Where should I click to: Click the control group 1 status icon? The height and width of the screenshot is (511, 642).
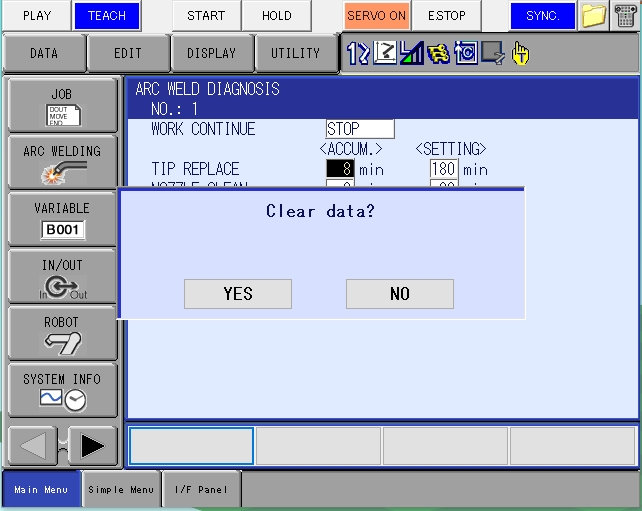[358, 53]
